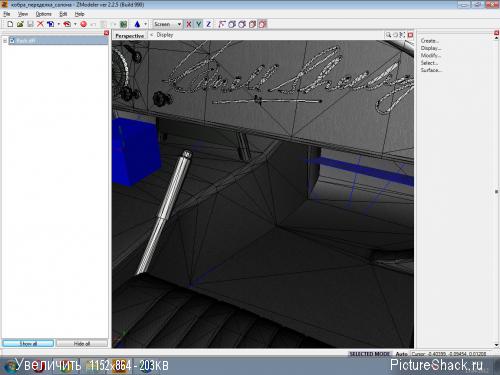Expand the Display... command group
This screenshot has width=500, height=375.
(x=431, y=48)
